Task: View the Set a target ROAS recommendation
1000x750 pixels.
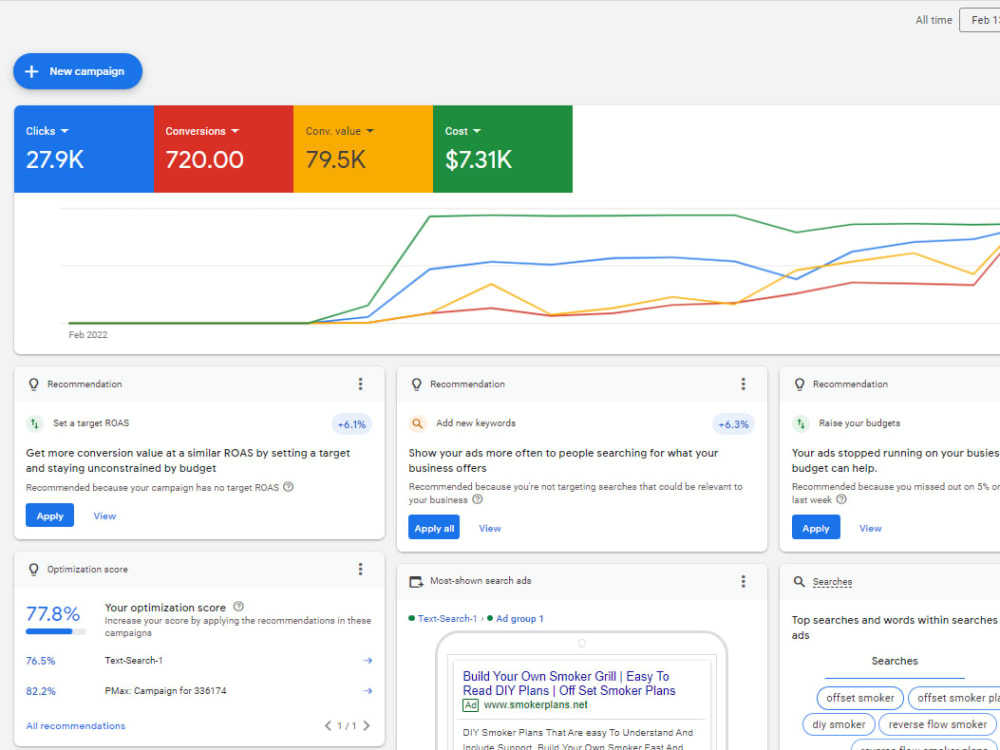Action: 105,516
